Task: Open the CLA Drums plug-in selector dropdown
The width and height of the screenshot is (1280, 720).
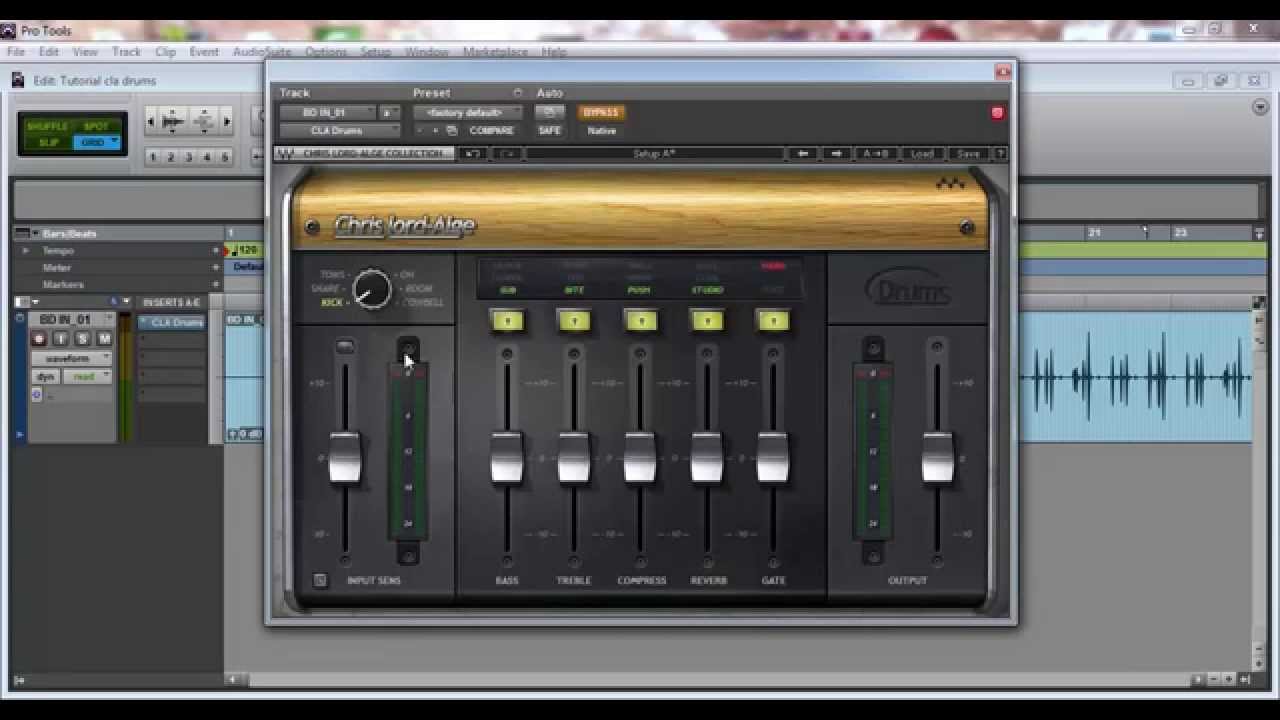Action: tap(339, 130)
